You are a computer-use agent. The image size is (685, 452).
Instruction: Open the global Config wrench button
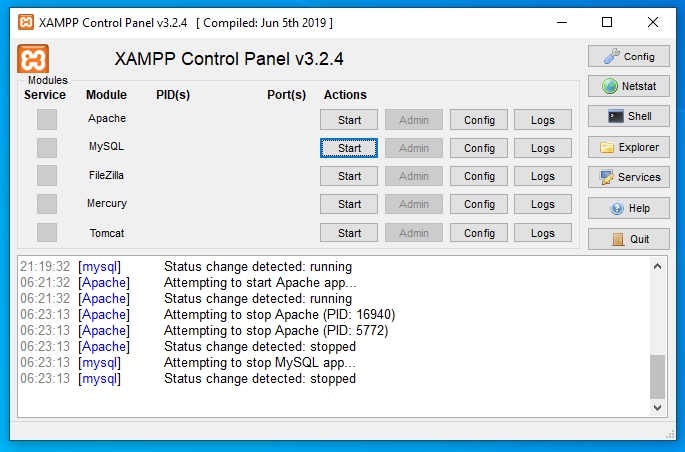coord(628,56)
